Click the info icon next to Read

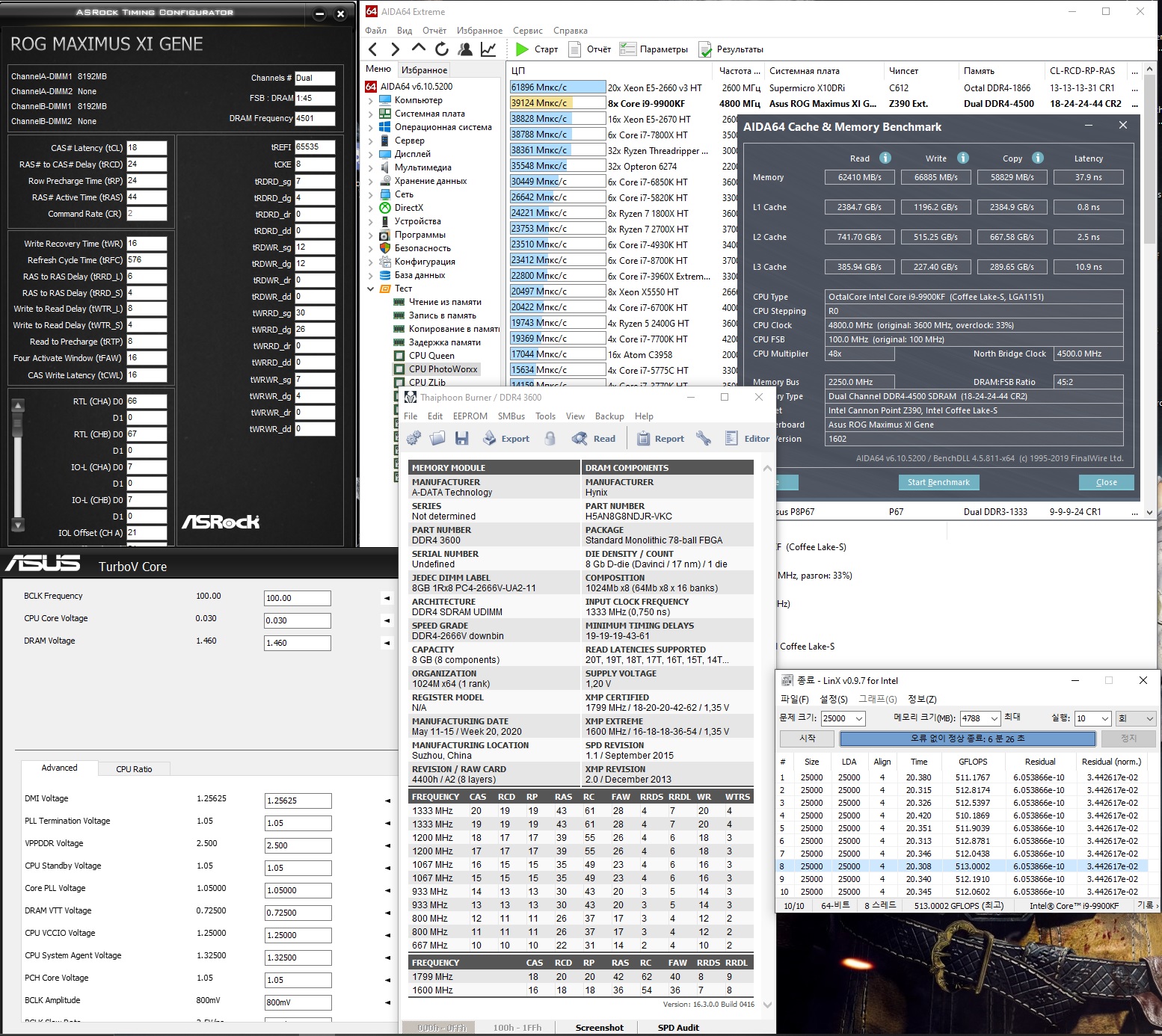coord(885,158)
